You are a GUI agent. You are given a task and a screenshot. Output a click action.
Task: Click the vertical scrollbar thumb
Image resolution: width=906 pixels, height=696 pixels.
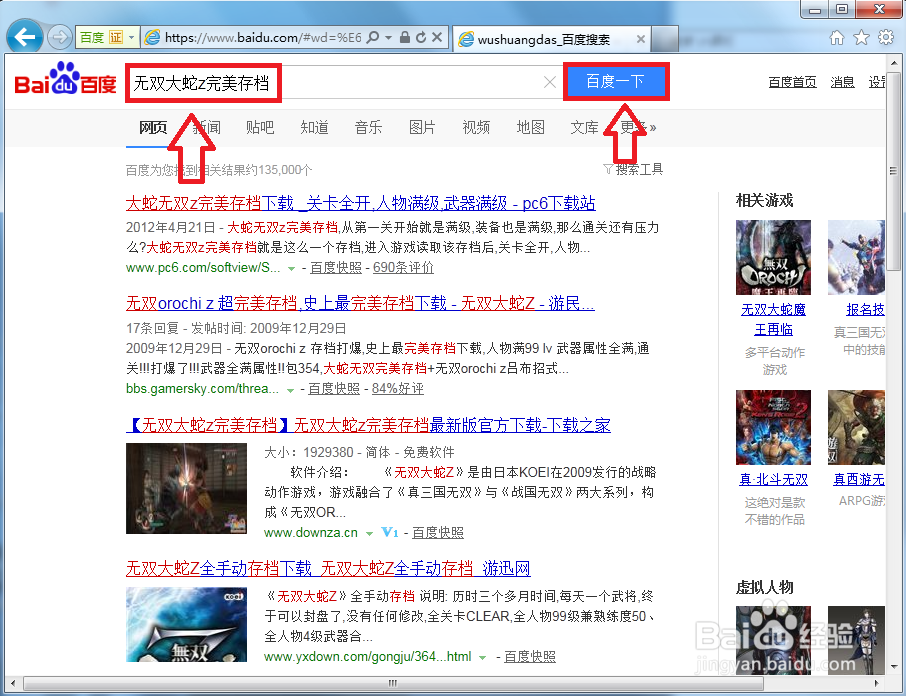pyautogui.click(x=894, y=171)
